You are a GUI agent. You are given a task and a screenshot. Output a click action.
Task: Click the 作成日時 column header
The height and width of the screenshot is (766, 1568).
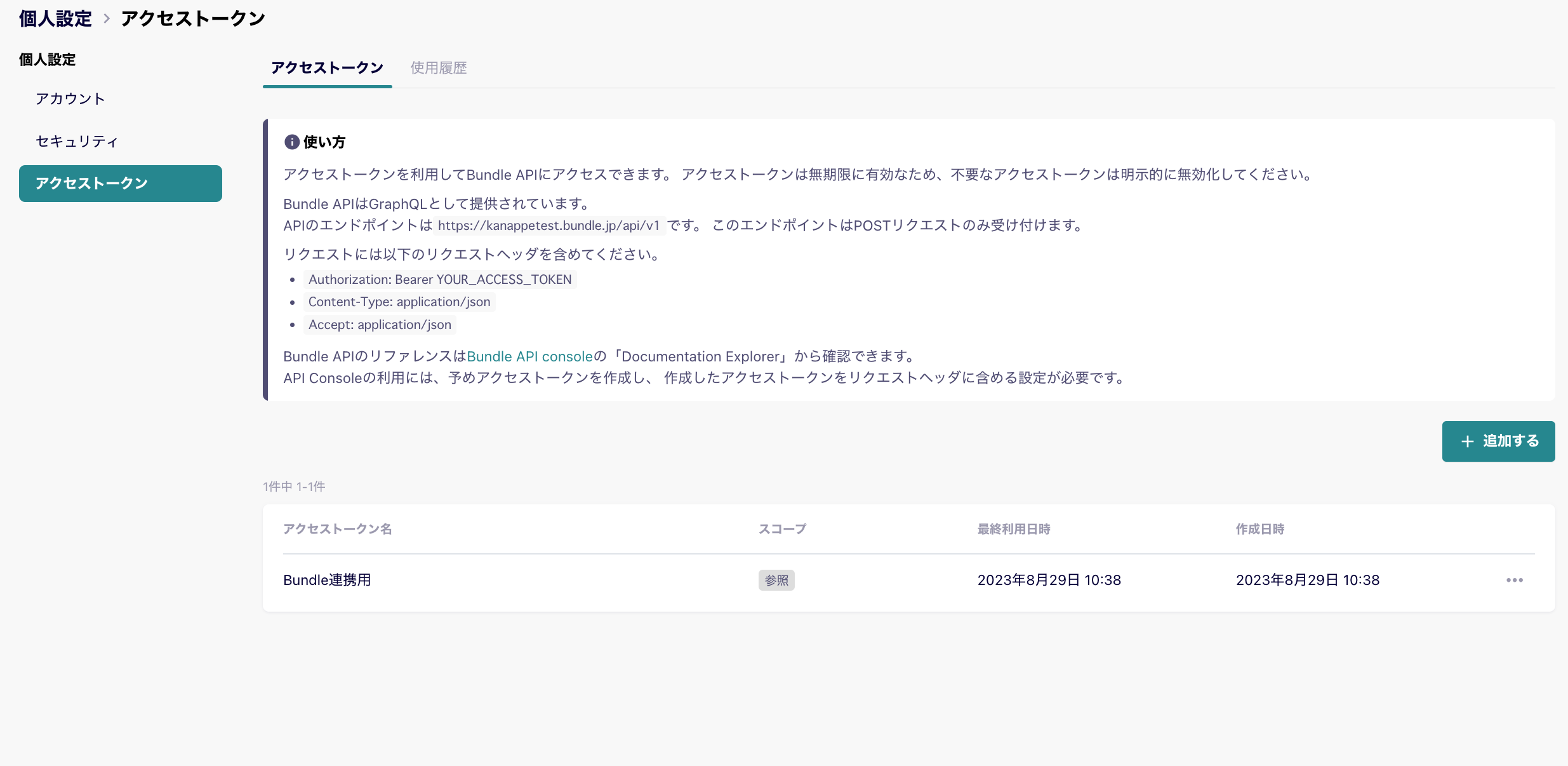(x=1259, y=529)
